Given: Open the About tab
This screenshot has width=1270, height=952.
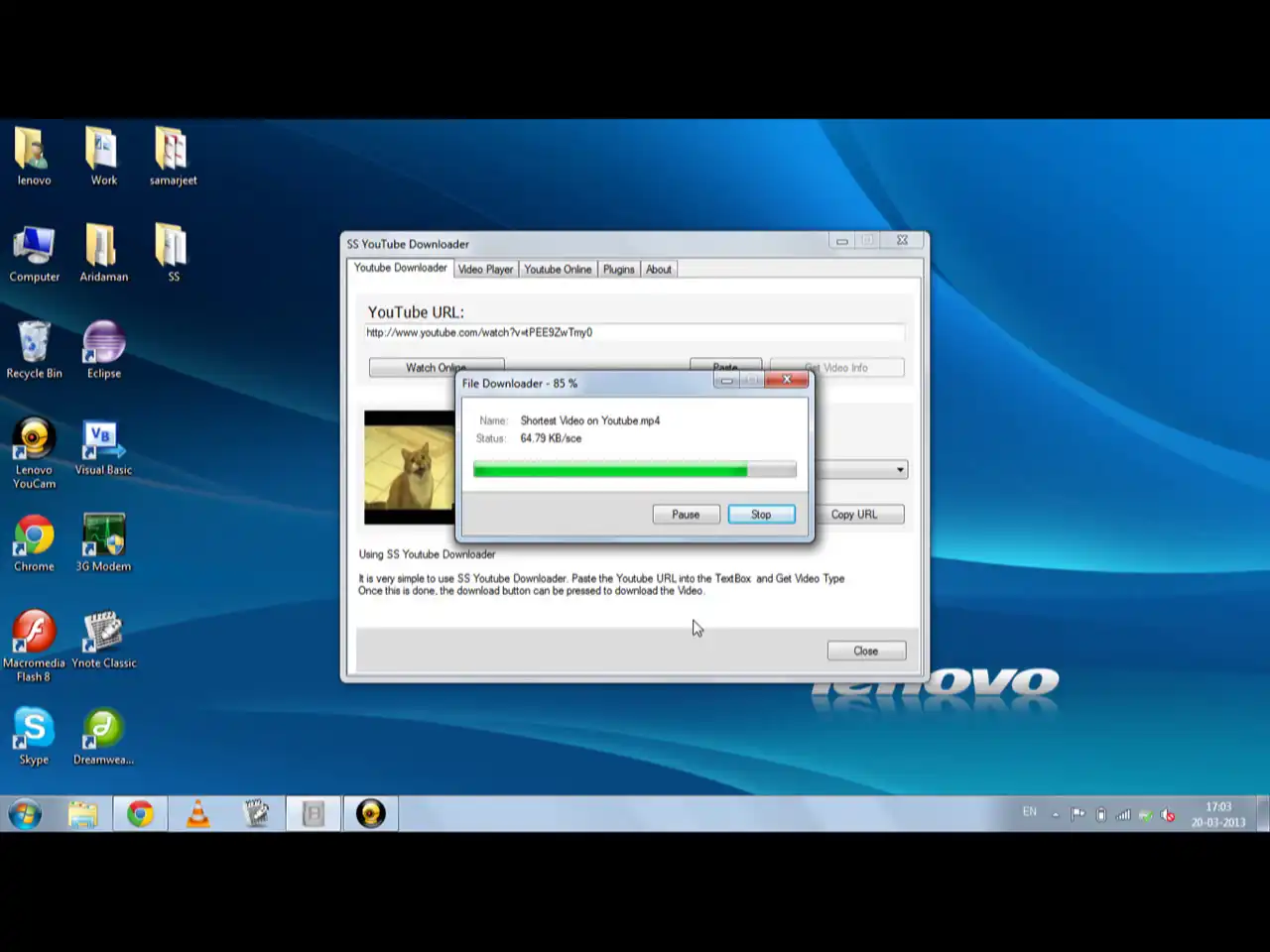Looking at the screenshot, I should (x=659, y=269).
